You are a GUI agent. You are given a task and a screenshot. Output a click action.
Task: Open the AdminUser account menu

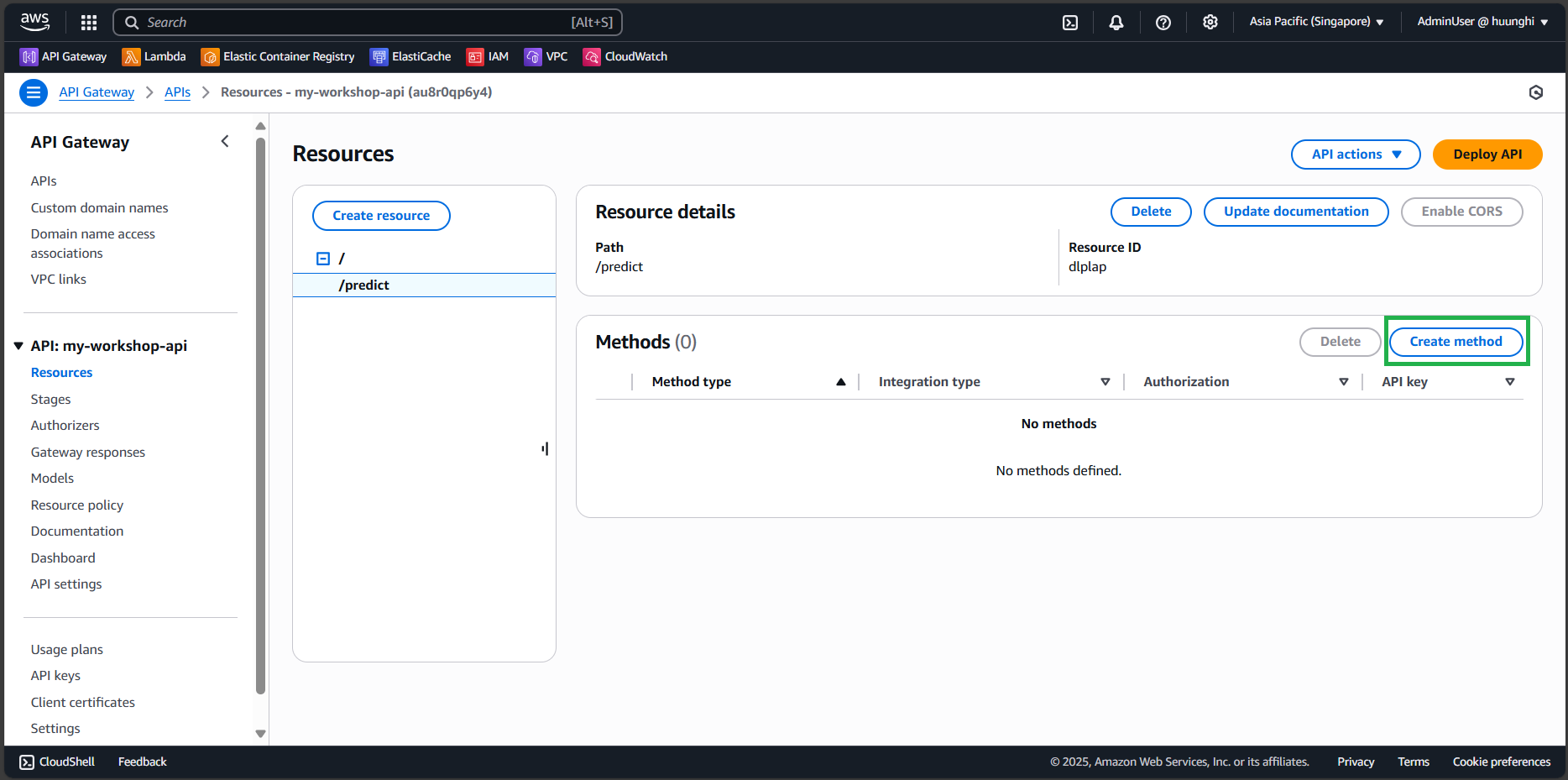[1482, 22]
